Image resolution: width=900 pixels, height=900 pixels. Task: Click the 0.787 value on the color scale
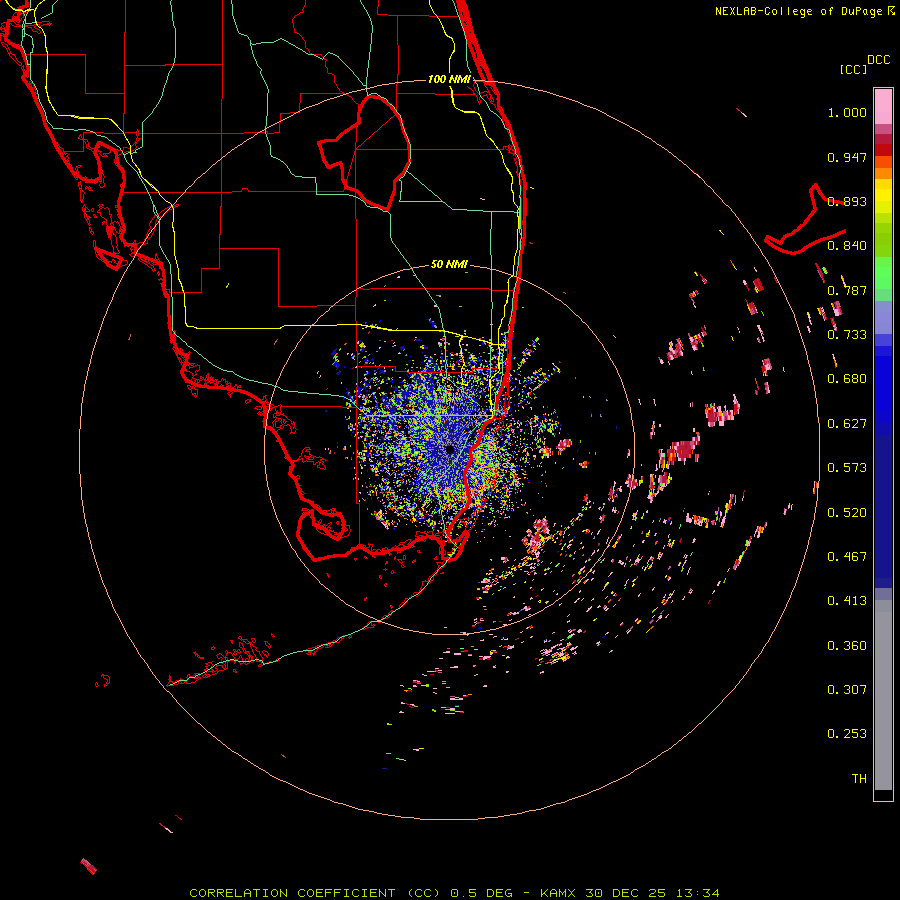click(847, 290)
